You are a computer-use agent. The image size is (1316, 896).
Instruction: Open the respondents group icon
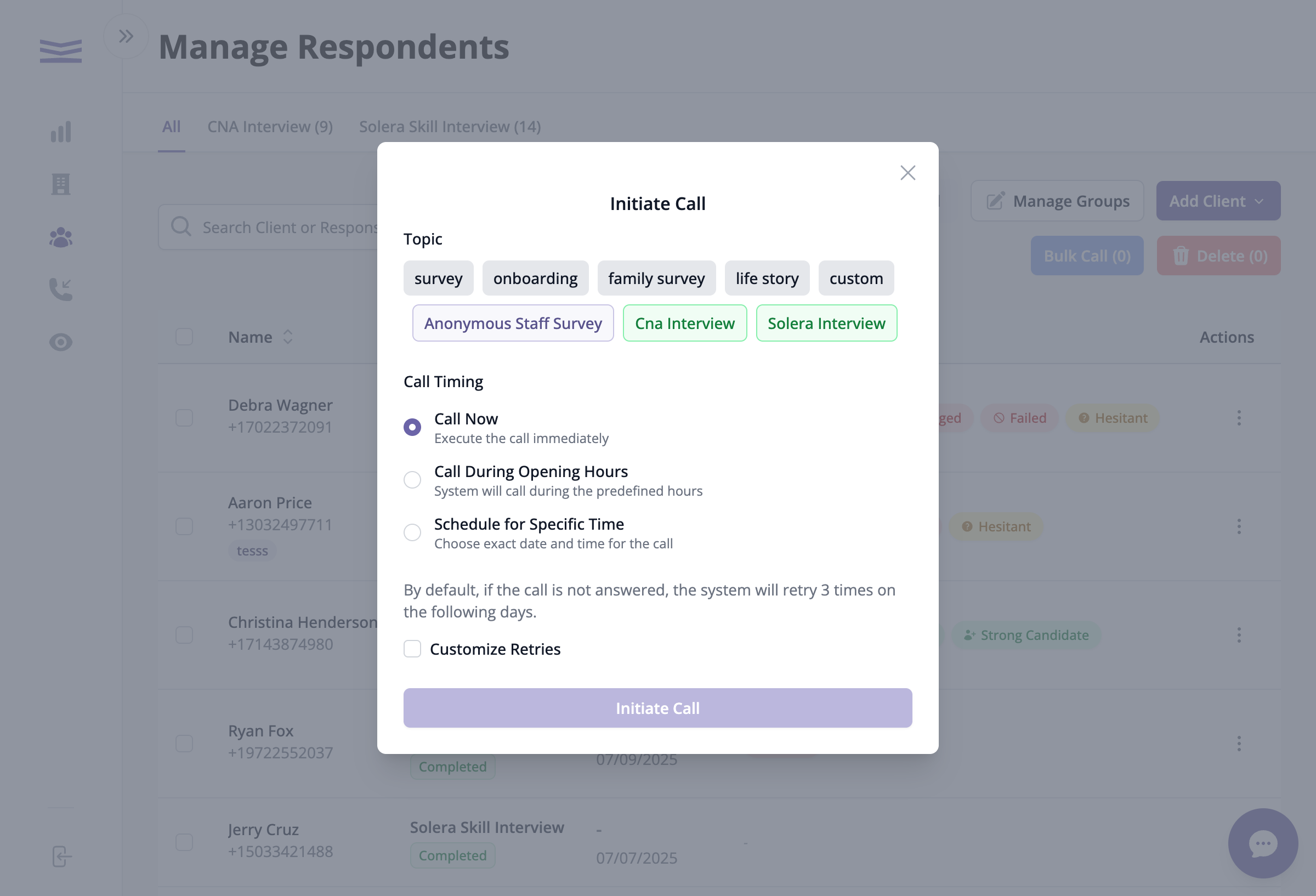(60, 237)
